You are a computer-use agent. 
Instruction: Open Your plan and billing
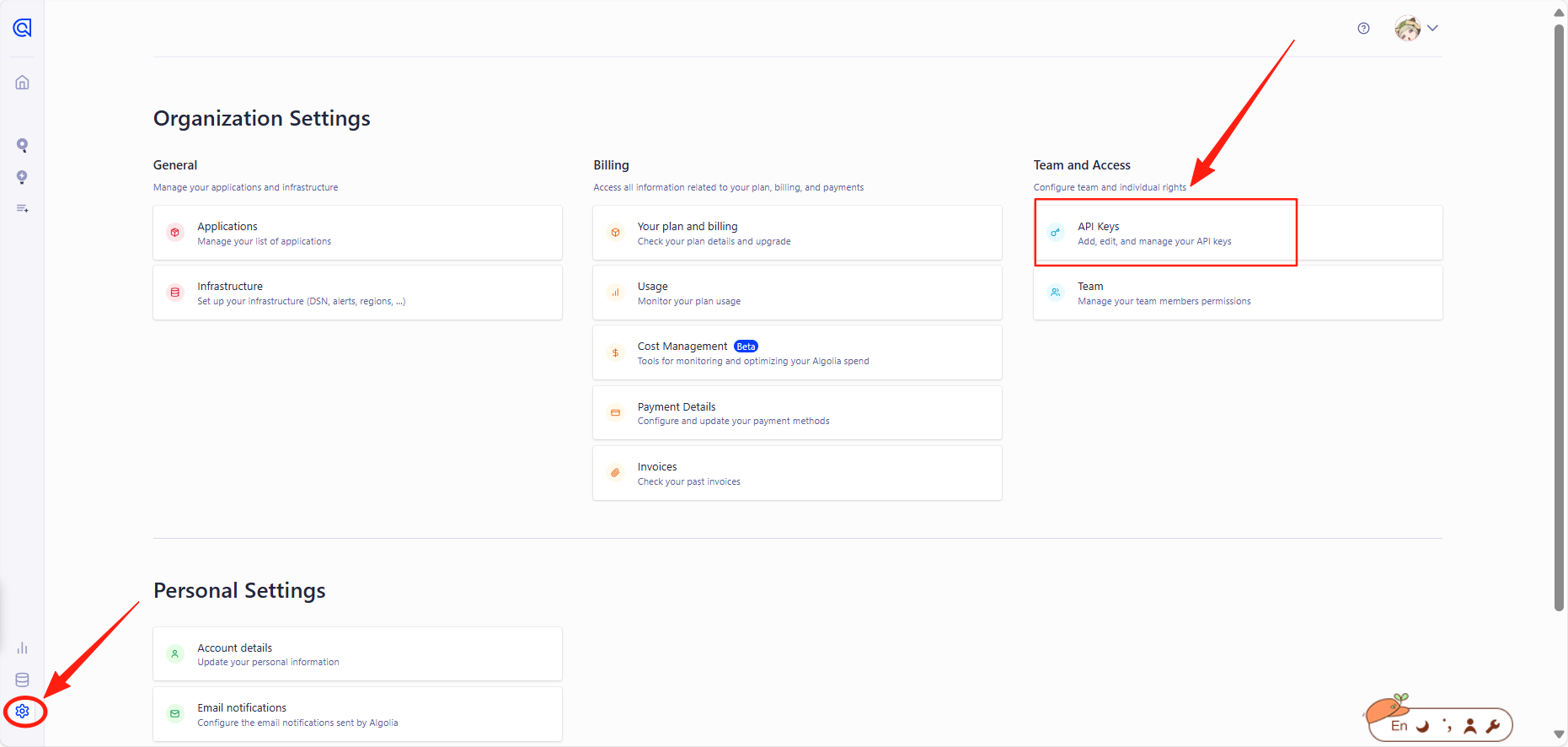pyautogui.click(x=796, y=234)
